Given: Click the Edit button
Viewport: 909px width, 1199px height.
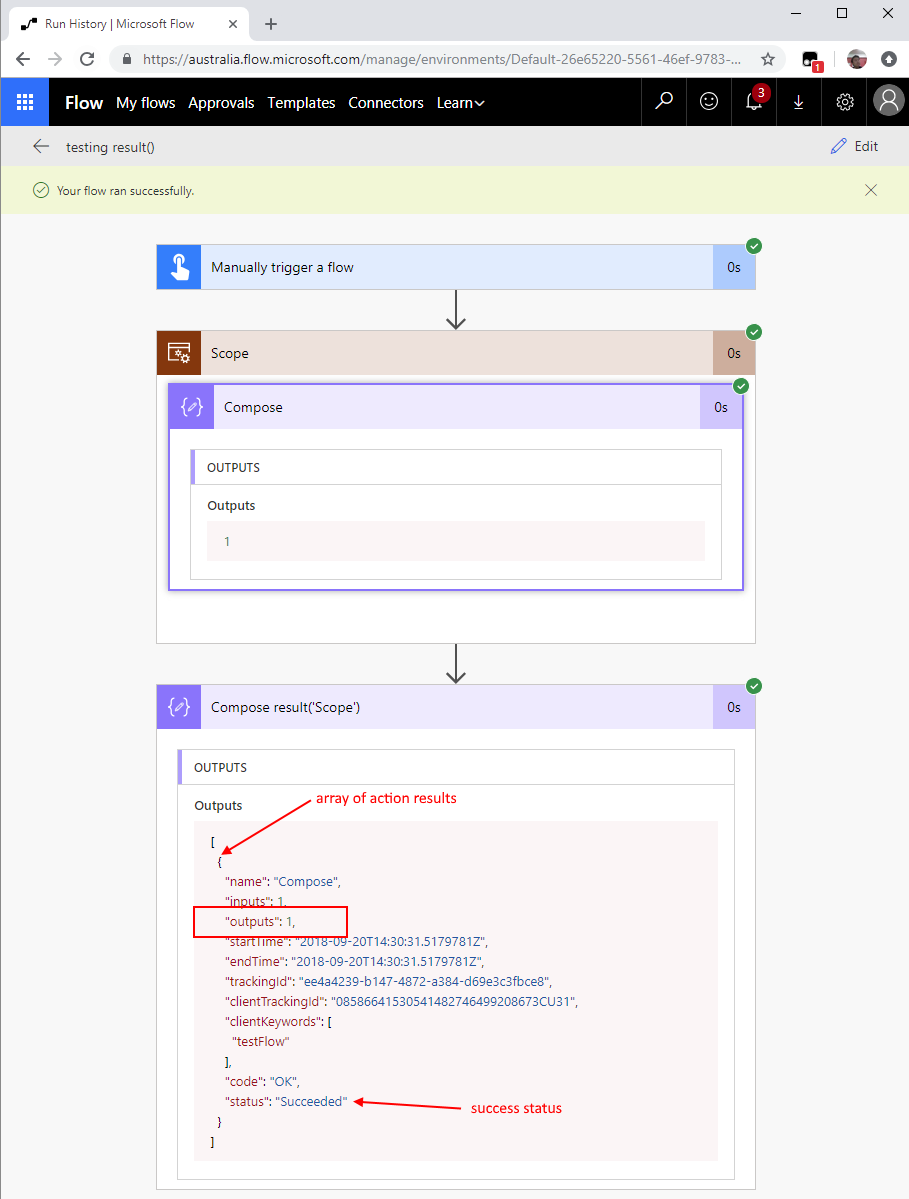Looking at the screenshot, I should (854, 147).
